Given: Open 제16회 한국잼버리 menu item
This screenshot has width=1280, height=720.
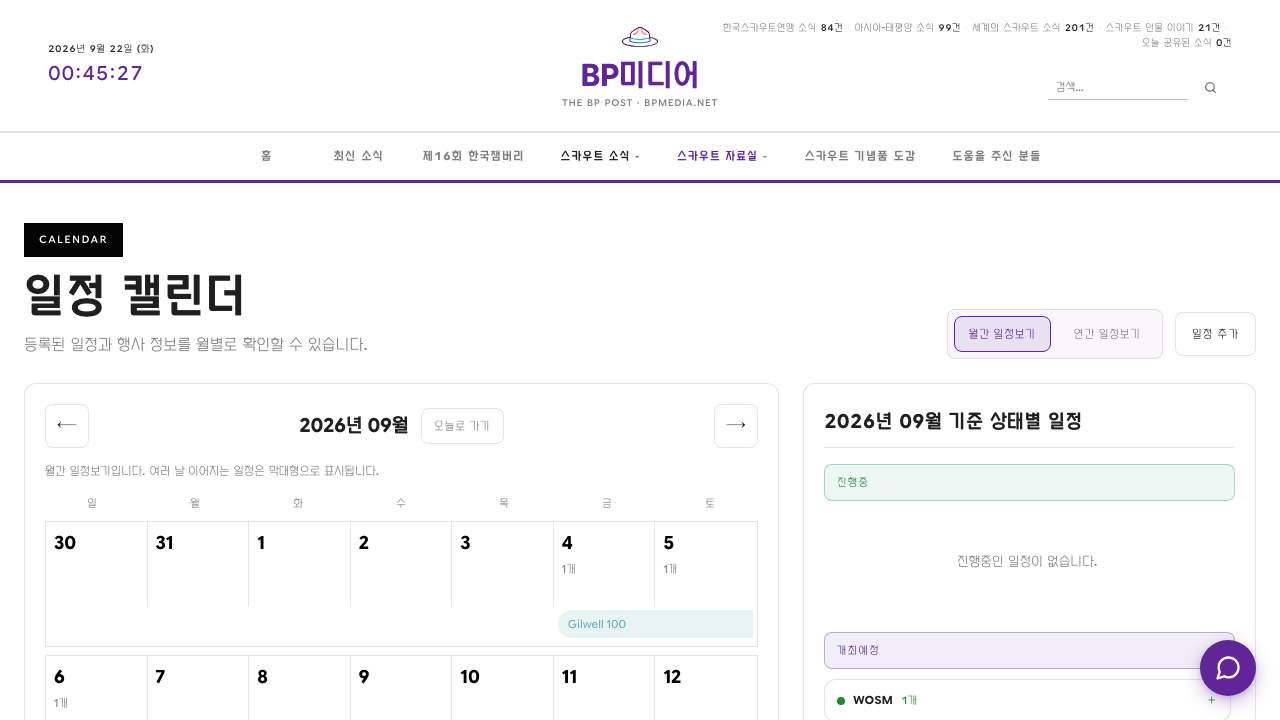Looking at the screenshot, I should pyautogui.click(x=473, y=156).
